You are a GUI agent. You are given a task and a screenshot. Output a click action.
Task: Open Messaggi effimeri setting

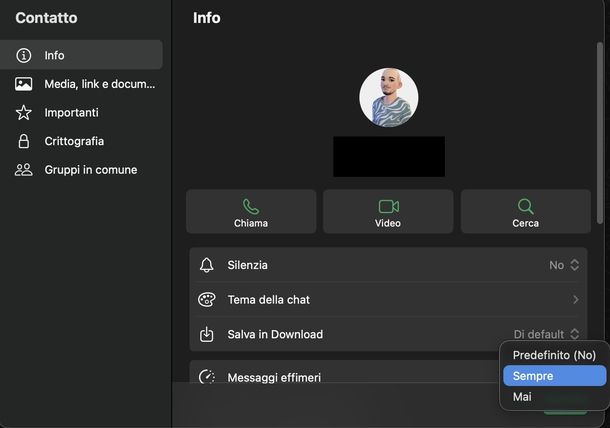point(344,373)
